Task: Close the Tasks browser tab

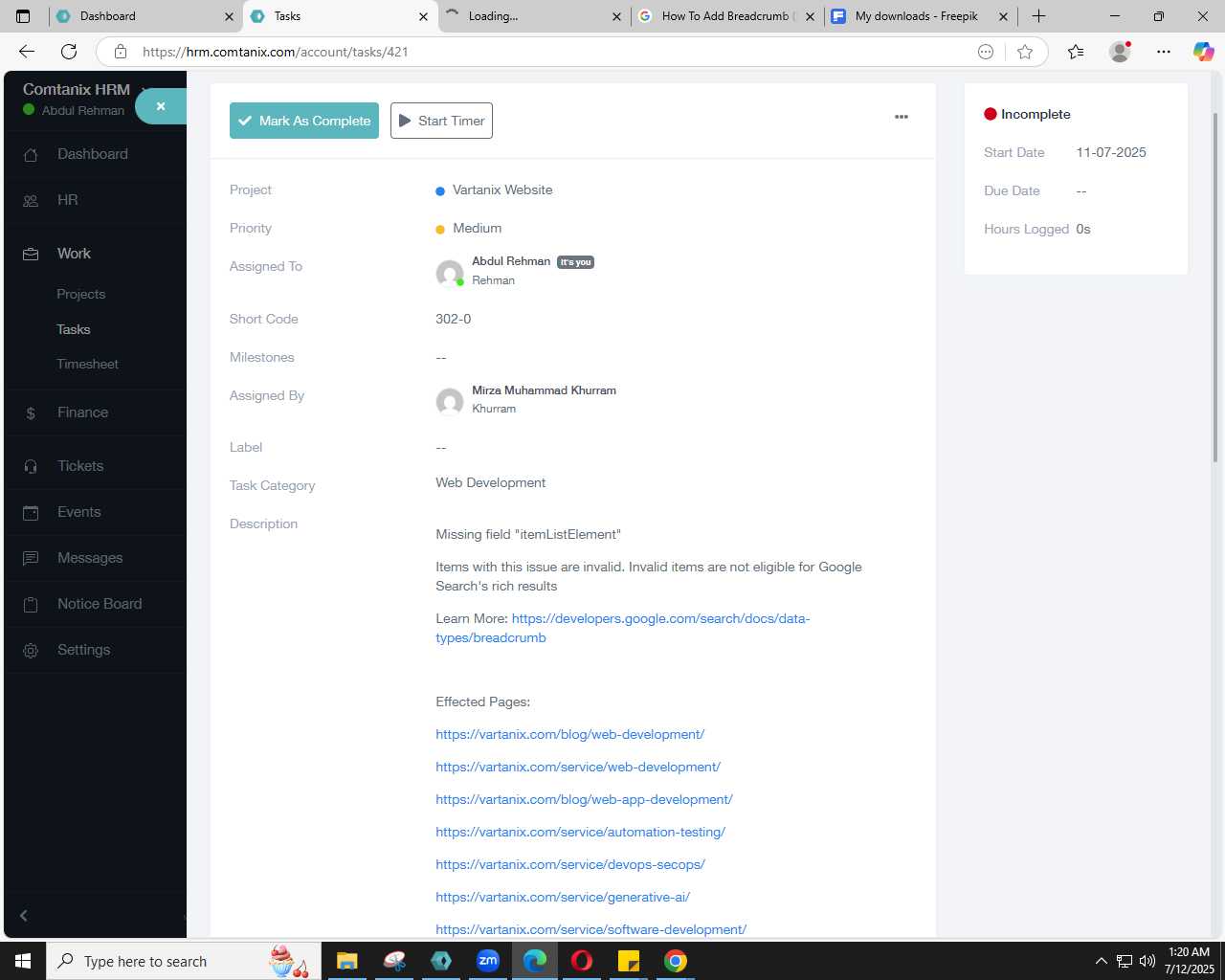Action: tap(423, 16)
